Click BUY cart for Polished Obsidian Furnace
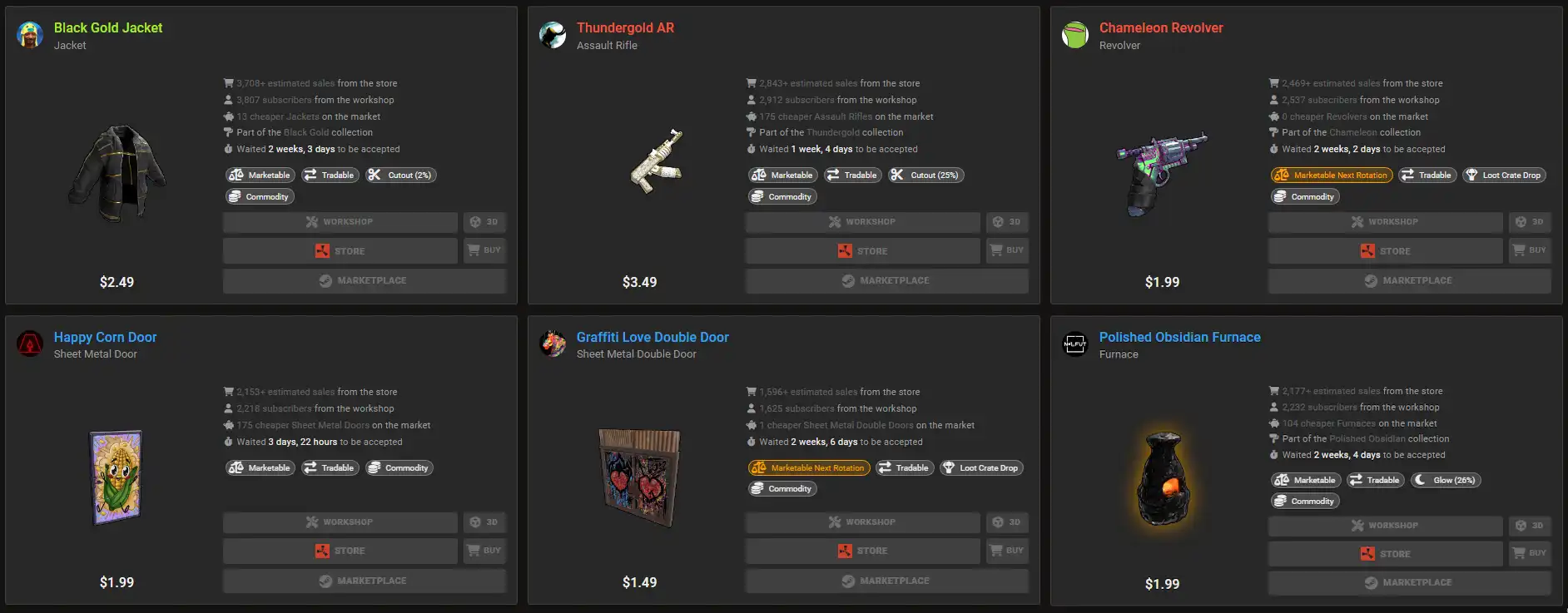 point(1530,553)
